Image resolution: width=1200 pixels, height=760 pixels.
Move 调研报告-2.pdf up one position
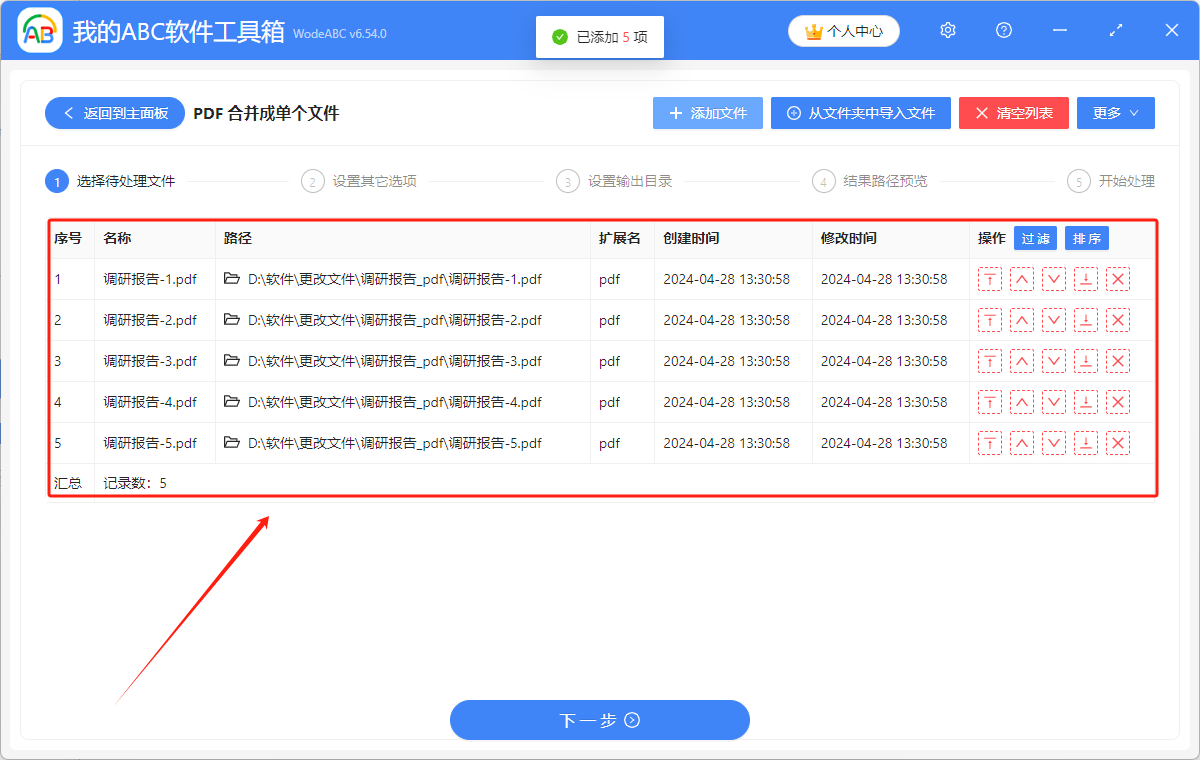(1021, 321)
